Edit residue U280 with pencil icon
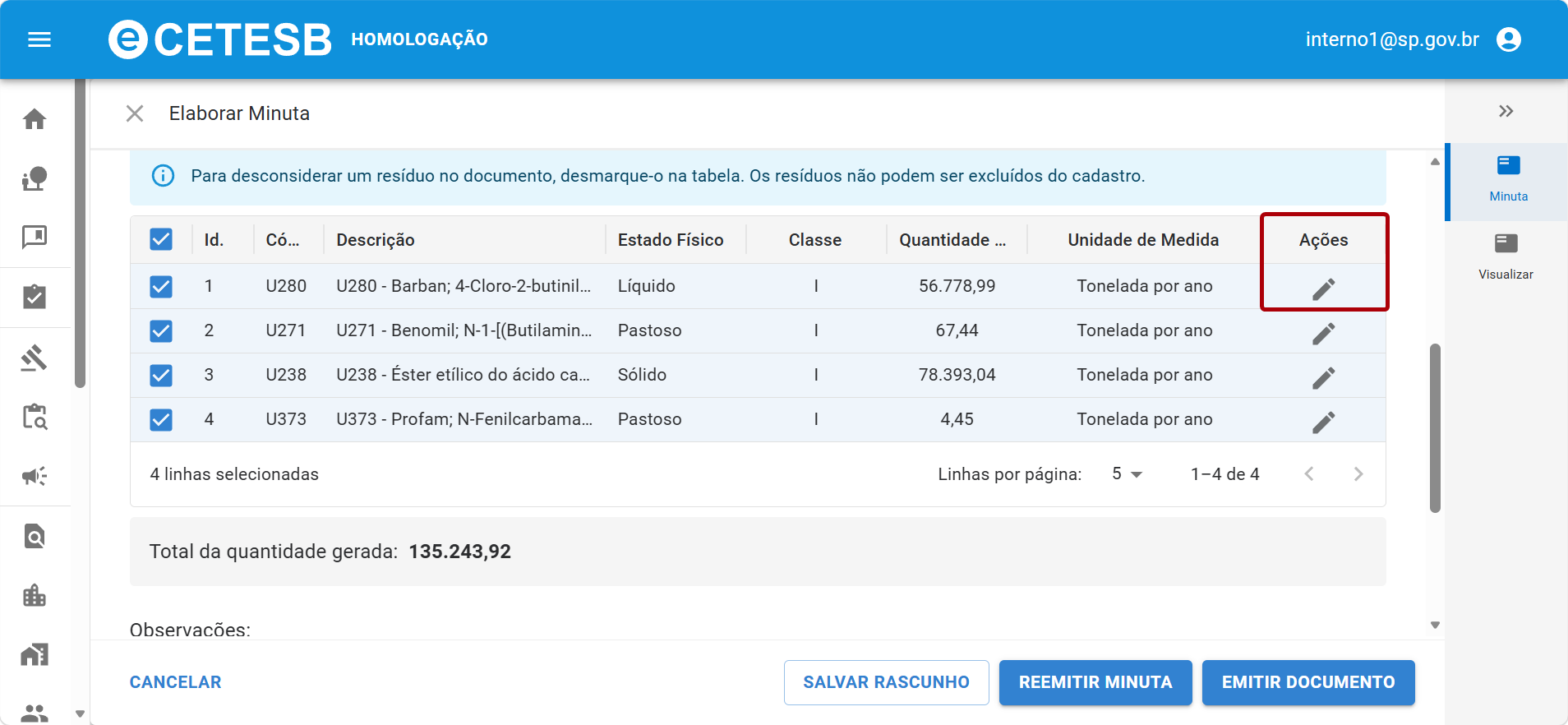 point(1323,289)
